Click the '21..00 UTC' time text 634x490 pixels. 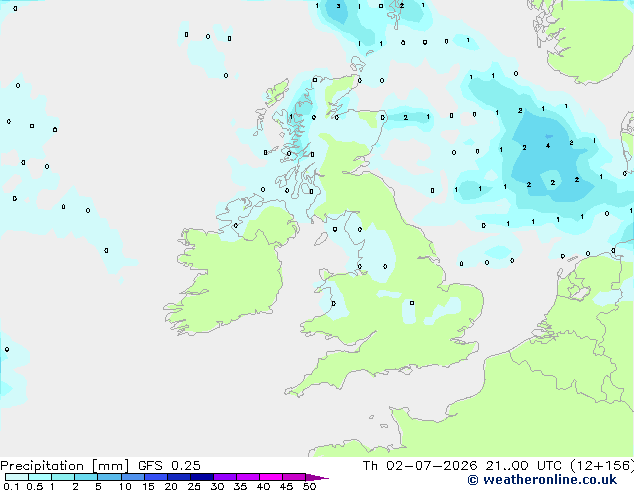(524, 466)
